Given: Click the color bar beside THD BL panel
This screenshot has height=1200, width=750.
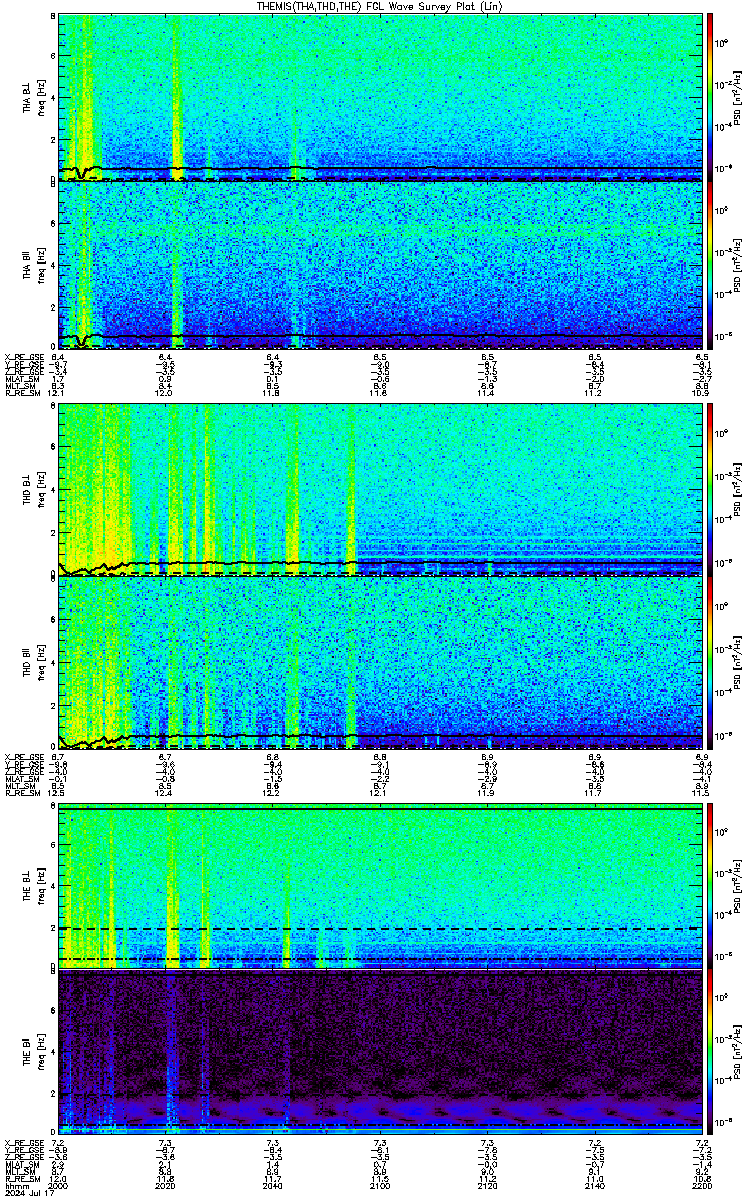Looking at the screenshot, I should tap(710, 488).
